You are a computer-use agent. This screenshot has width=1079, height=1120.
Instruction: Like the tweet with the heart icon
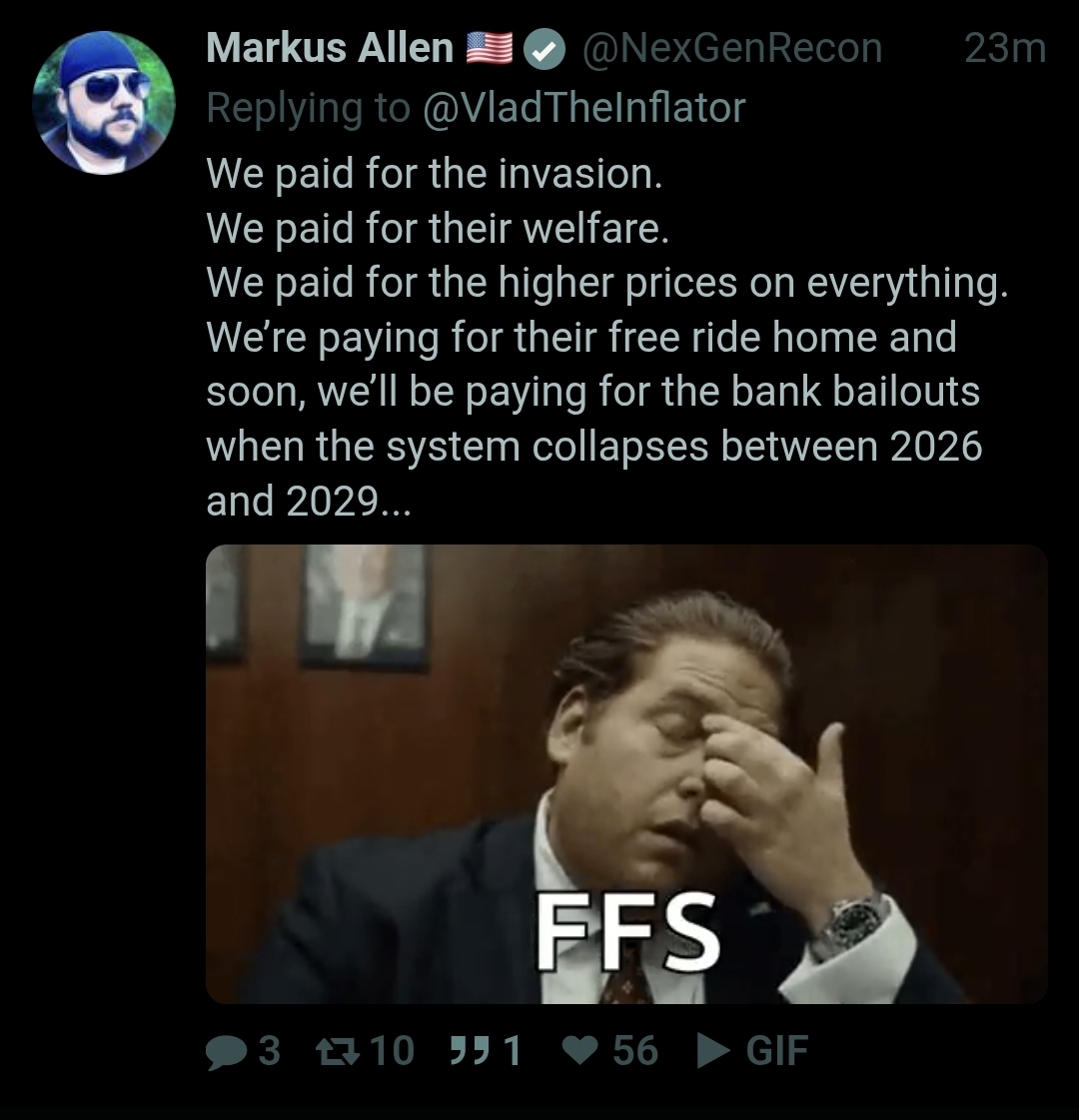tap(579, 1051)
